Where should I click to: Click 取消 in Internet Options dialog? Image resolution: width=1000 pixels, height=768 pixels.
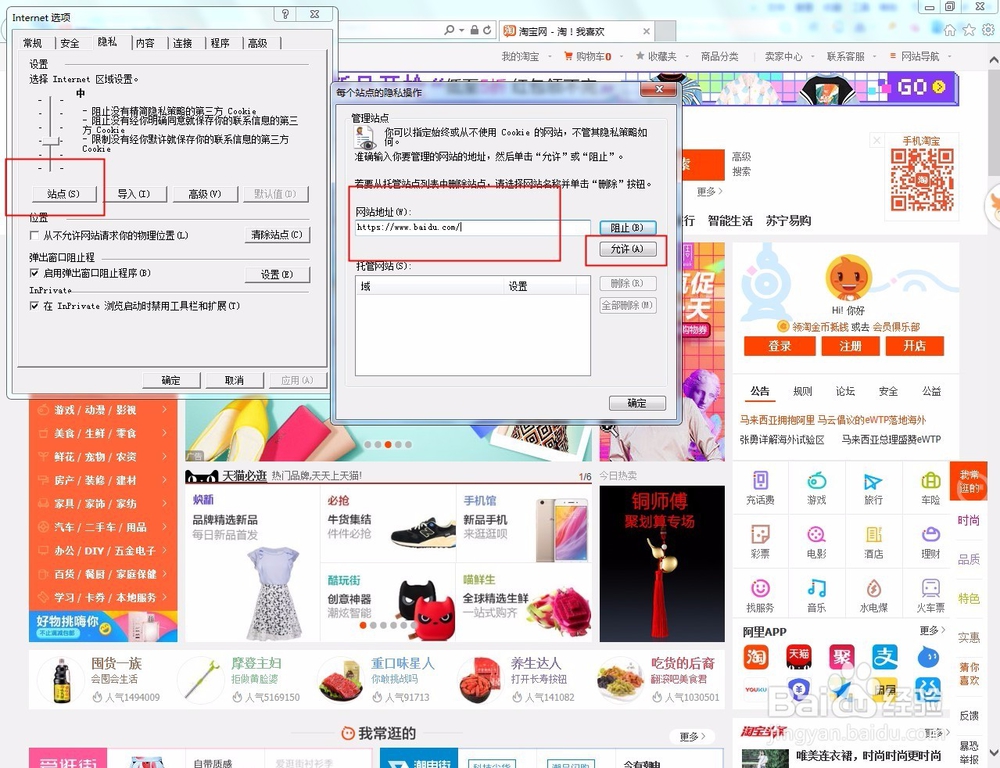coord(234,380)
